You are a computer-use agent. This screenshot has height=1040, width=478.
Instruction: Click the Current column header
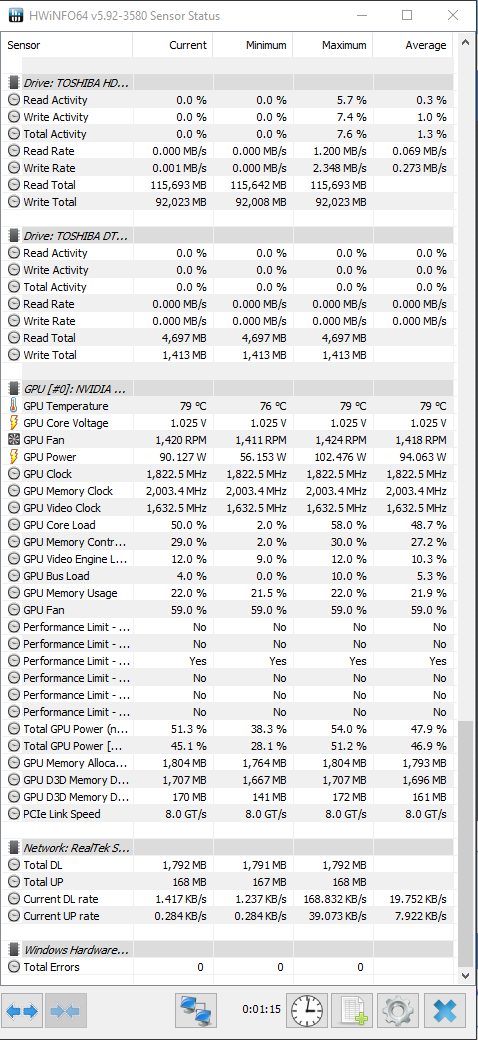(172, 45)
